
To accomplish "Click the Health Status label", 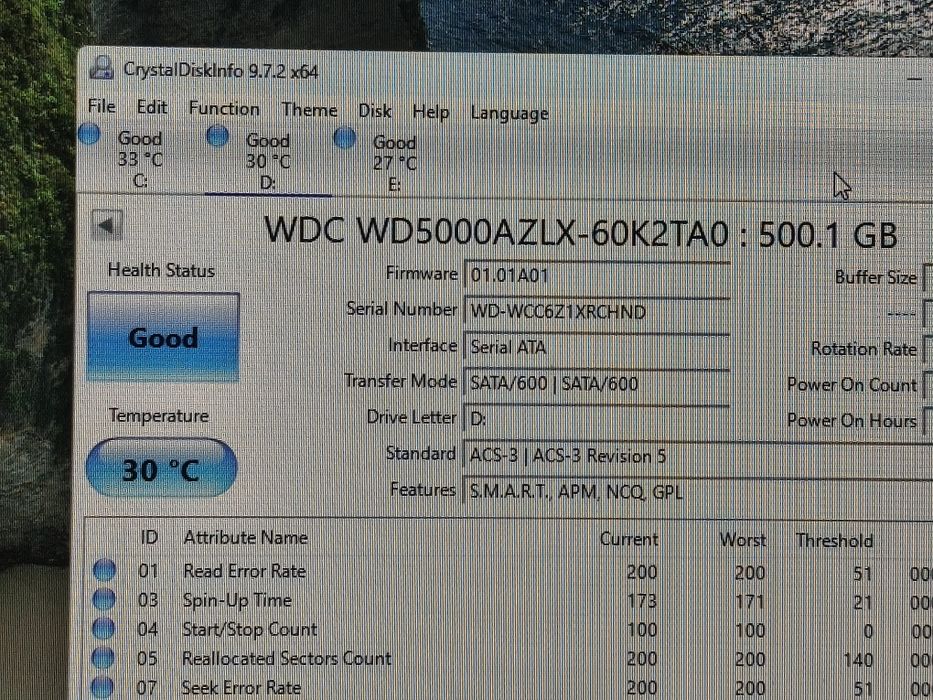I will (x=161, y=270).
